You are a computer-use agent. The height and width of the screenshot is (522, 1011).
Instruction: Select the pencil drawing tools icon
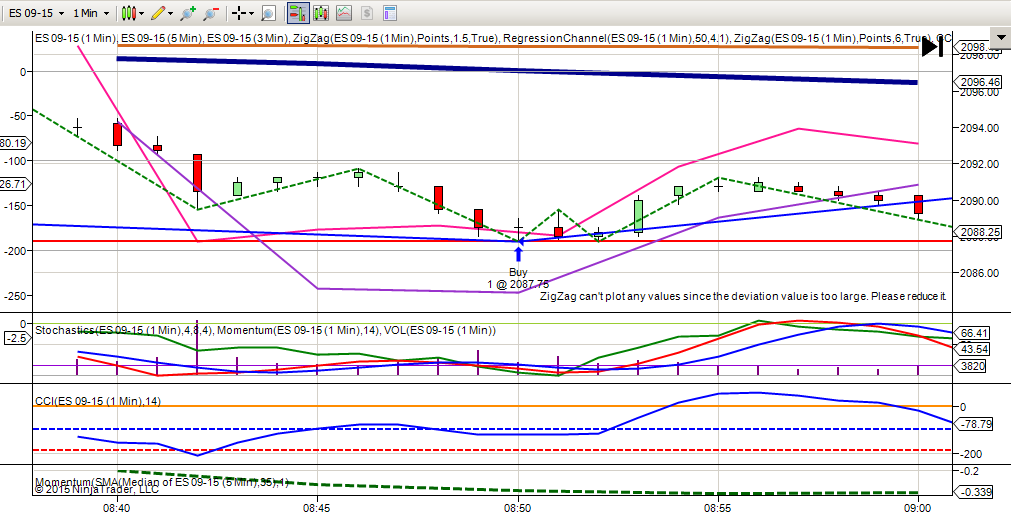pyautogui.click(x=158, y=13)
